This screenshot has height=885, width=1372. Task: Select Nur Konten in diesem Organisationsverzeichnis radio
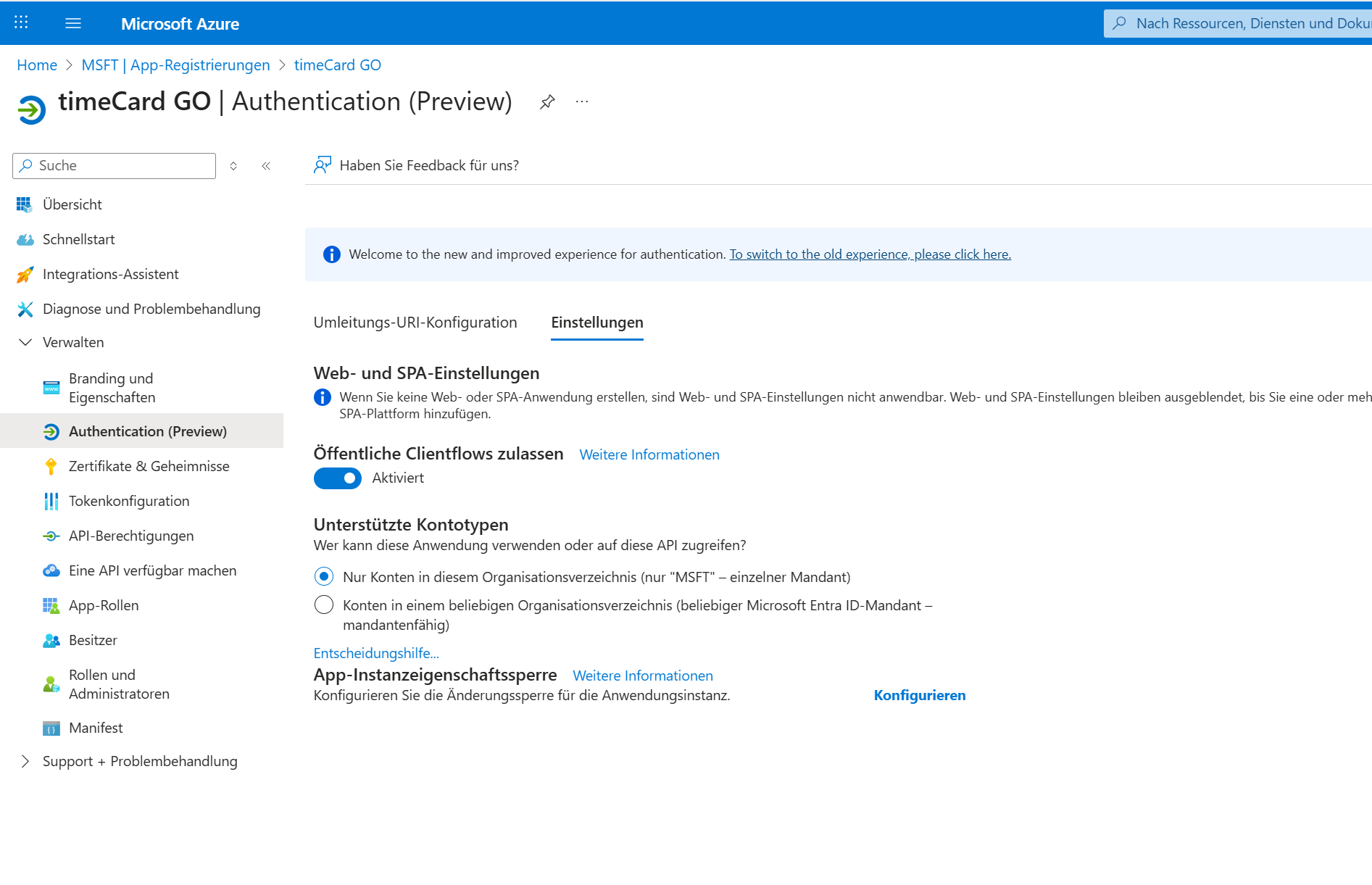point(324,577)
